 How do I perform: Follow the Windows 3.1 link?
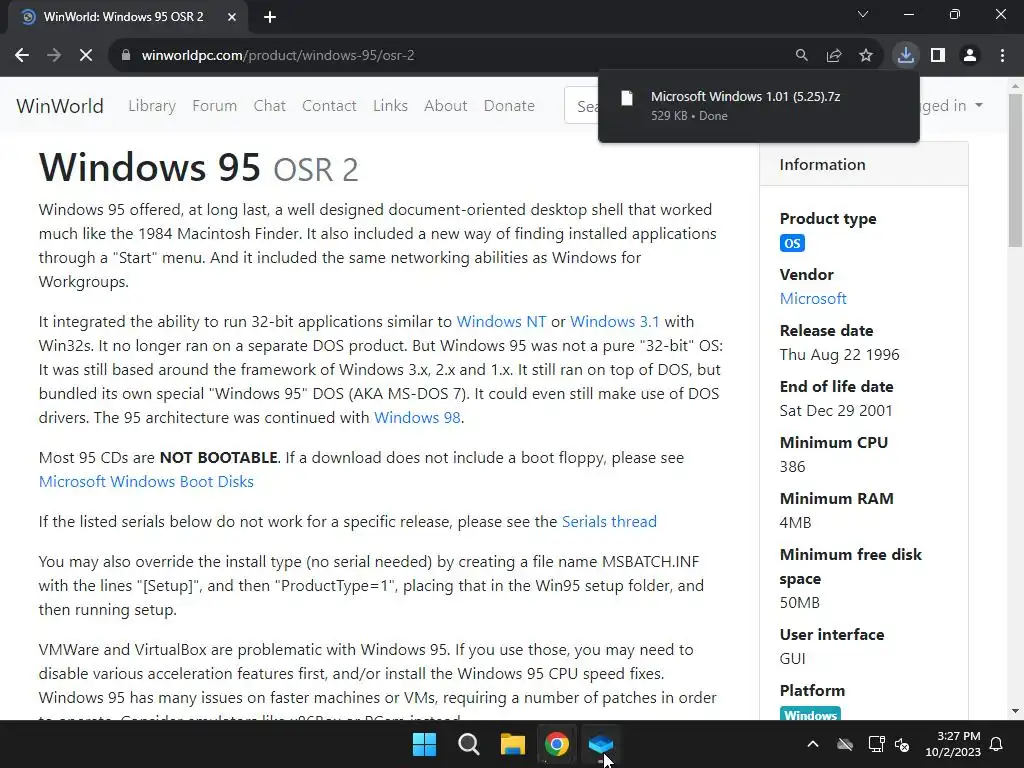click(x=615, y=322)
